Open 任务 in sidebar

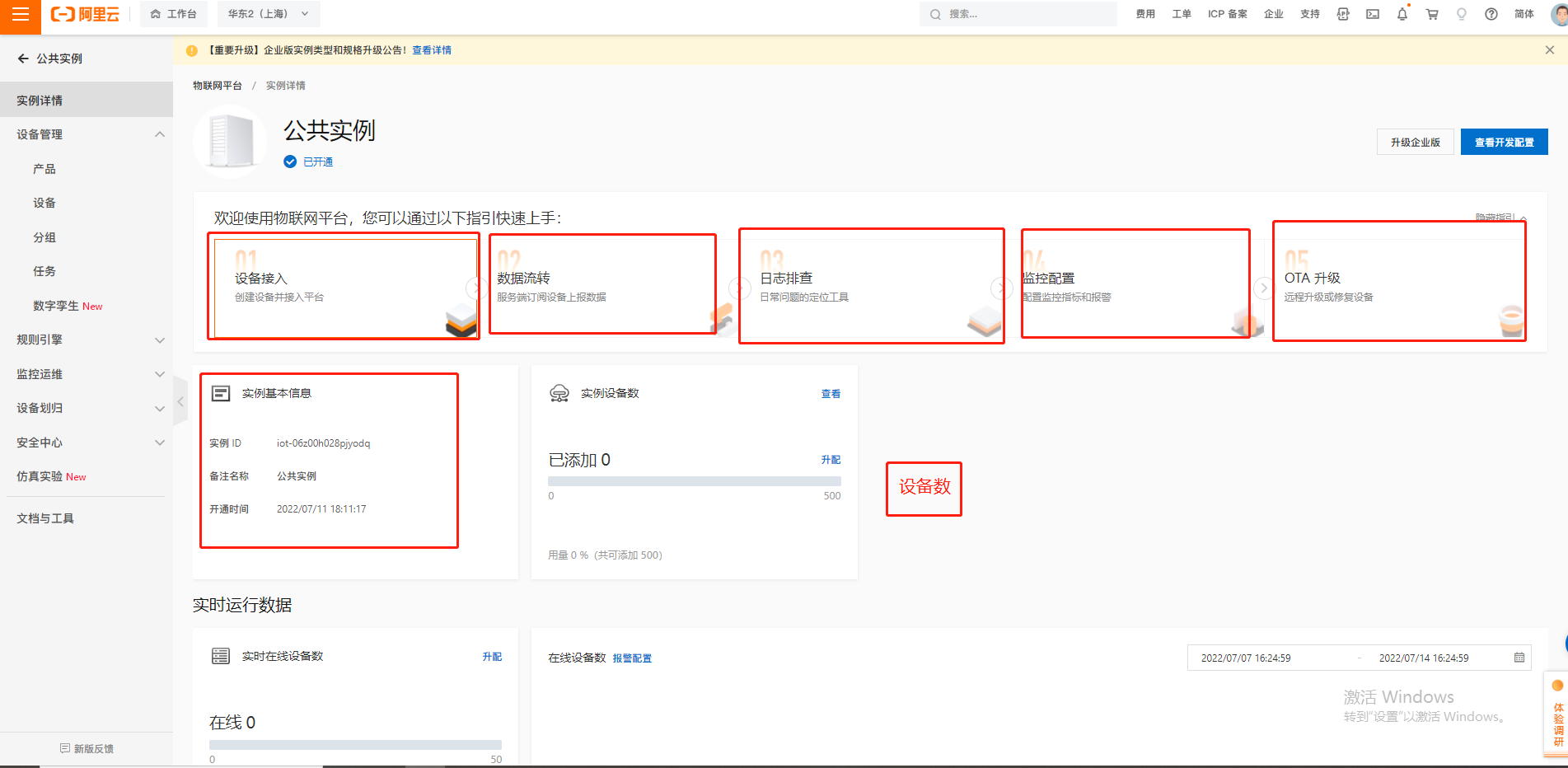click(44, 271)
